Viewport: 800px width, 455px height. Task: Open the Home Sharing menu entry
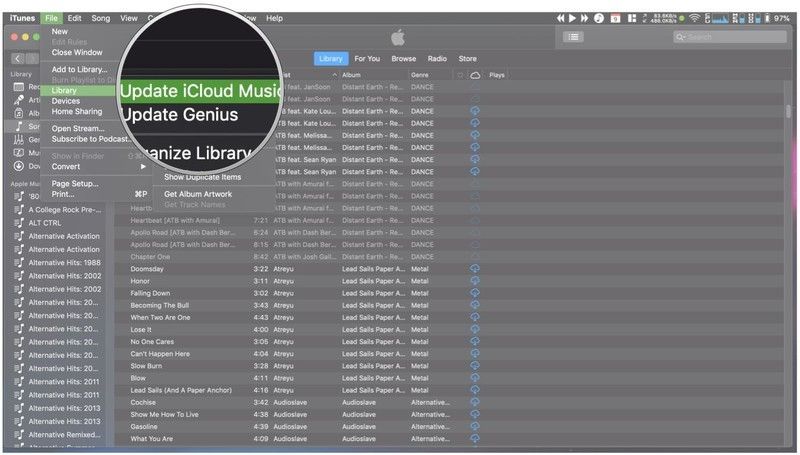tap(77, 111)
